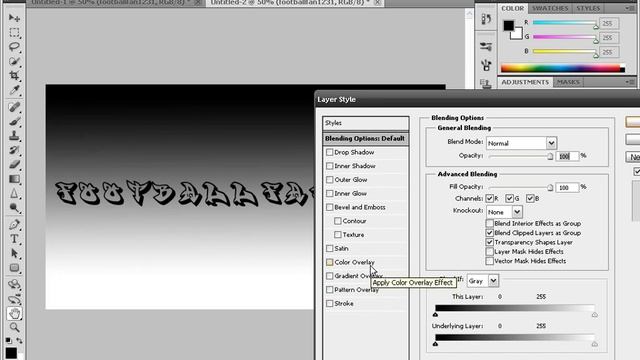640x360 pixels.
Task: Select the Lasso tool
Action: click(x=14, y=47)
